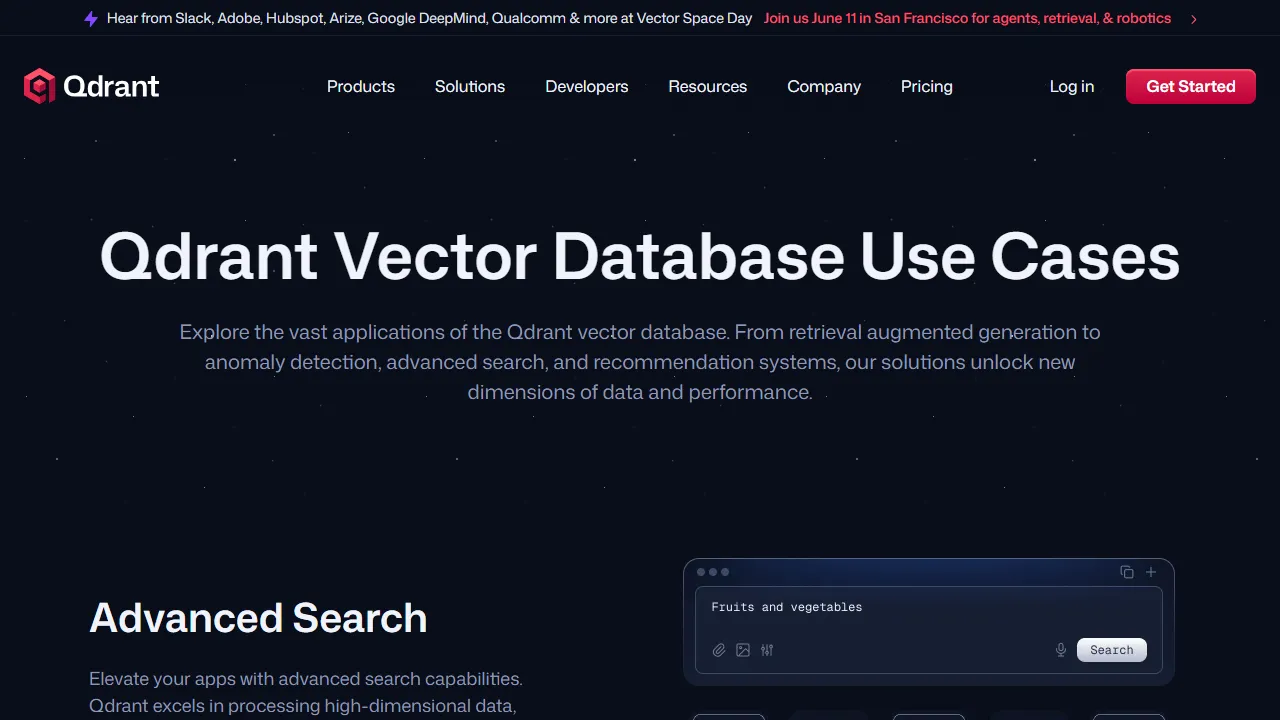Viewport: 1280px width, 720px height.
Task: Click the copy icon in the demo window
Action: point(1127,572)
